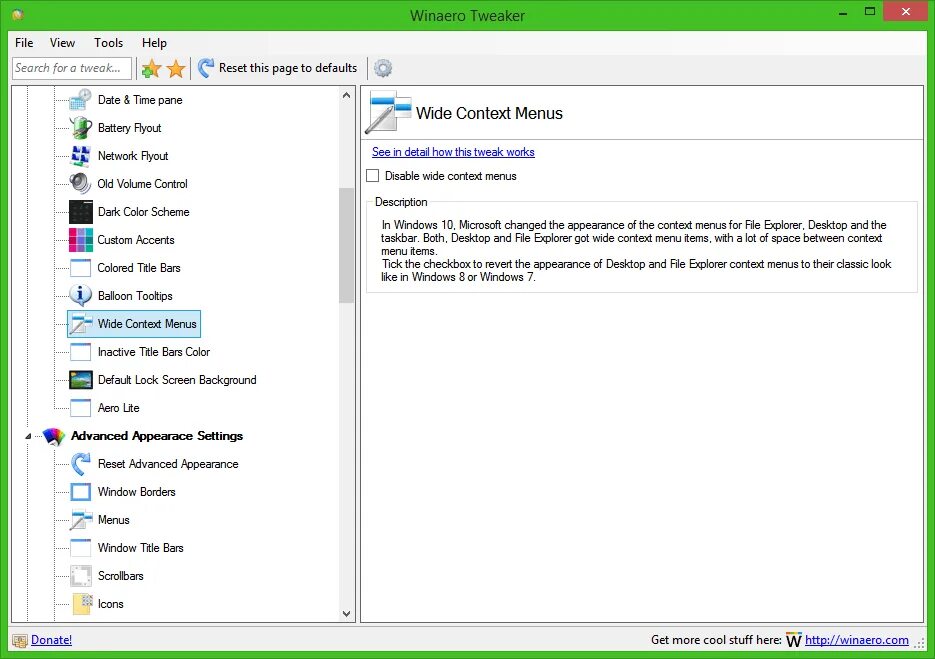935x659 pixels.
Task: Click the Advanced Appearance Settings palette icon
Action: (x=54, y=437)
